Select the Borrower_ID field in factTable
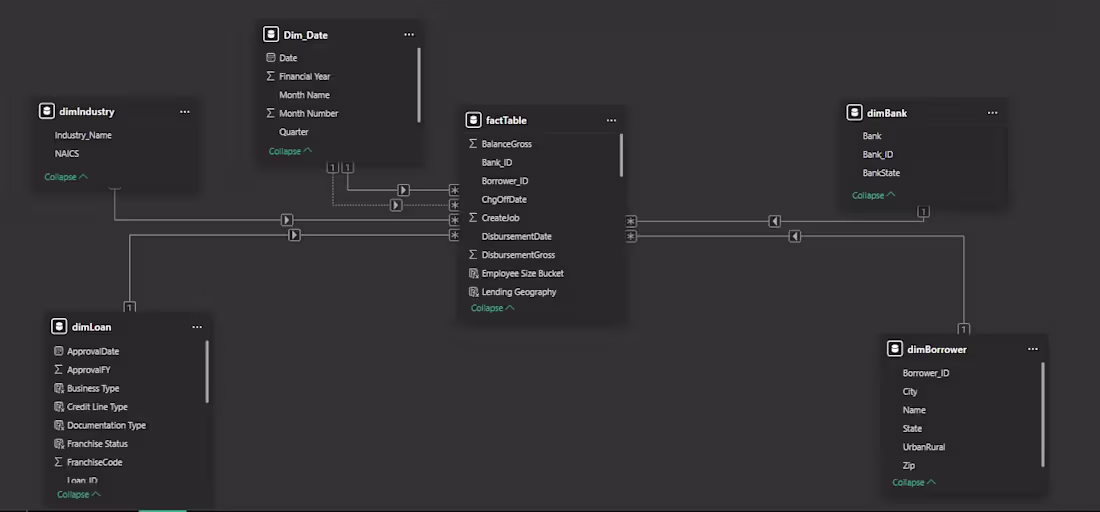Viewport: 1100px width, 512px height. (x=504, y=181)
